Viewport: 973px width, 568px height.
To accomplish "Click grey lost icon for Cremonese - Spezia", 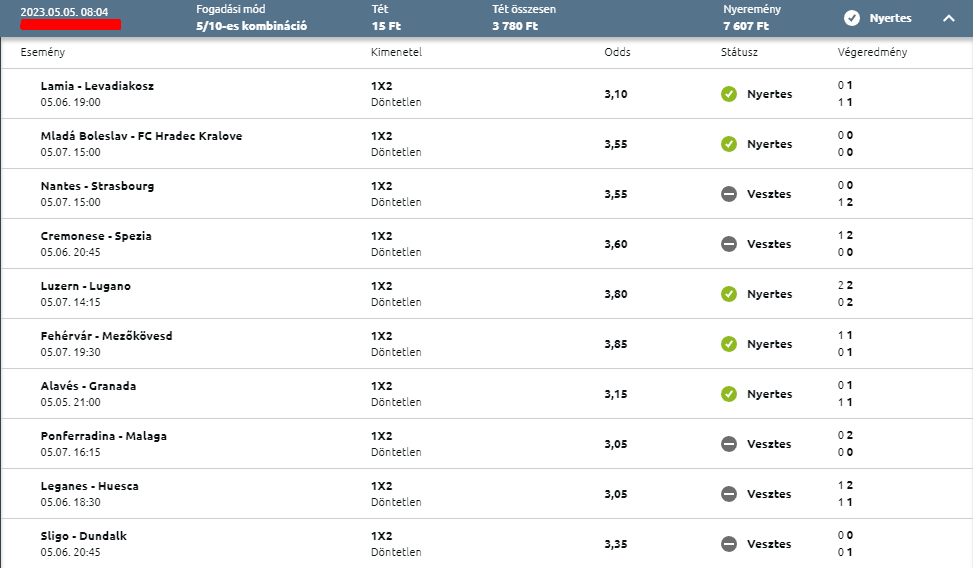I will pos(729,244).
